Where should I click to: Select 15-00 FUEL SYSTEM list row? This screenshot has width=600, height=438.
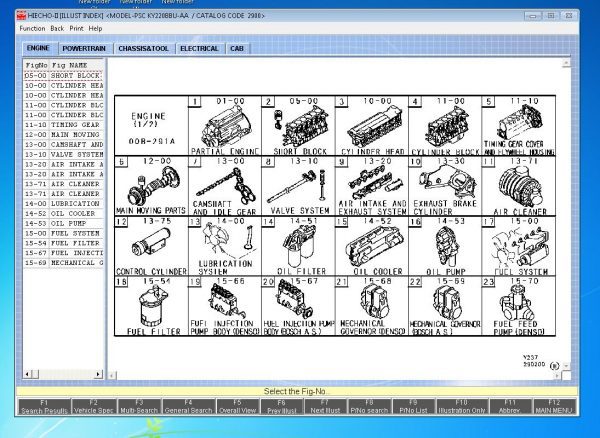coord(64,233)
